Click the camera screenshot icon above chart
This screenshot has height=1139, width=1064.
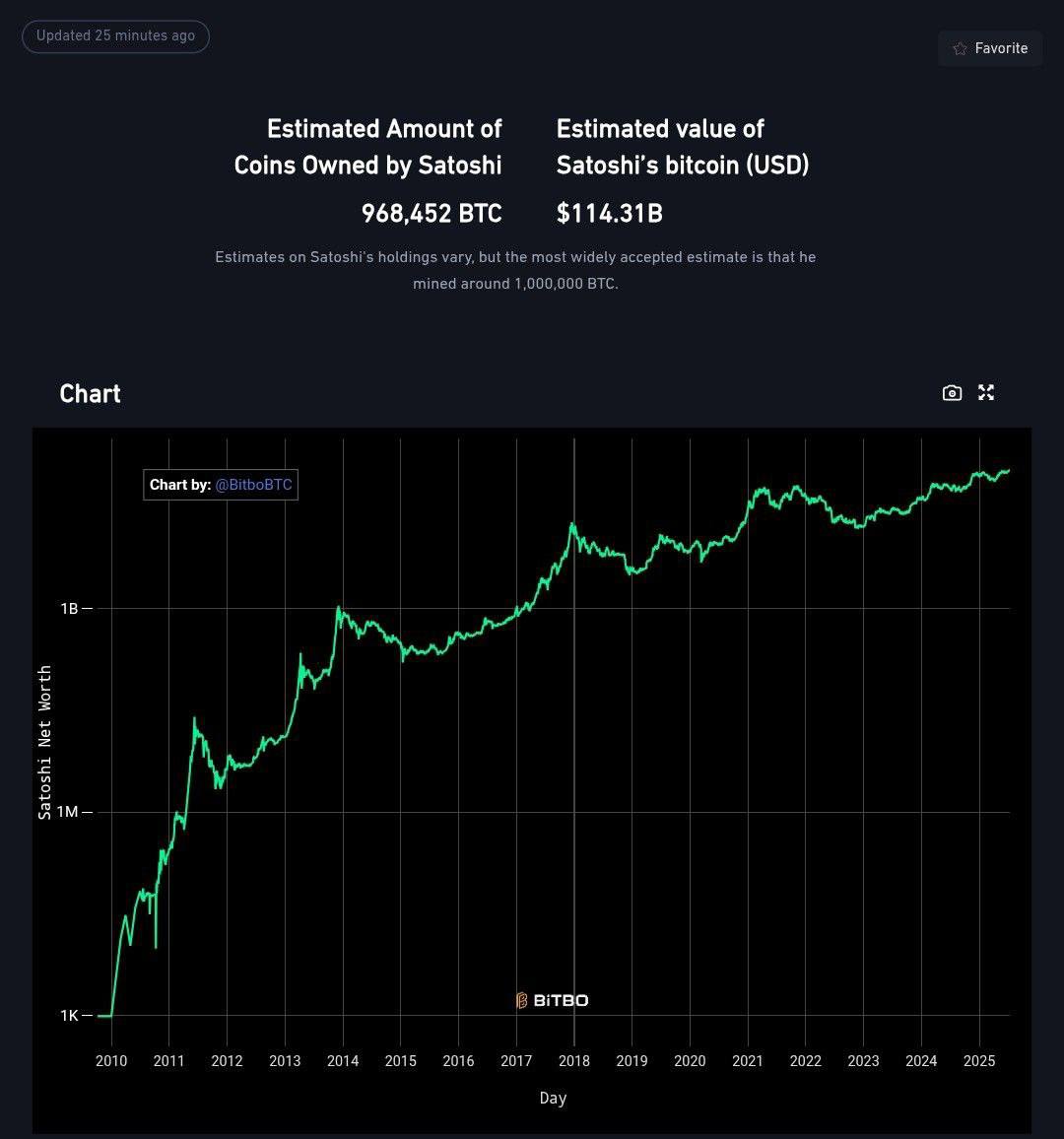pos(952,393)
